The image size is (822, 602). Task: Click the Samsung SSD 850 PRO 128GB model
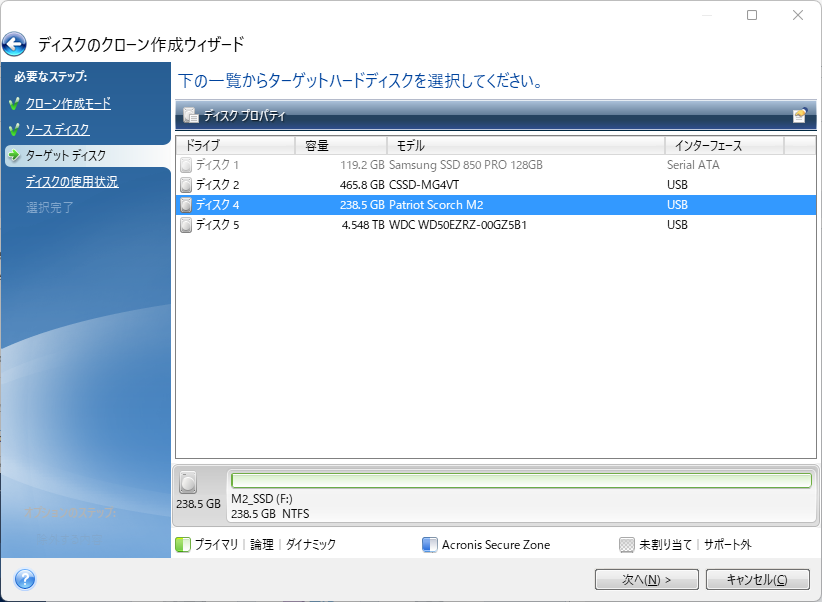(x=466, y=165)
